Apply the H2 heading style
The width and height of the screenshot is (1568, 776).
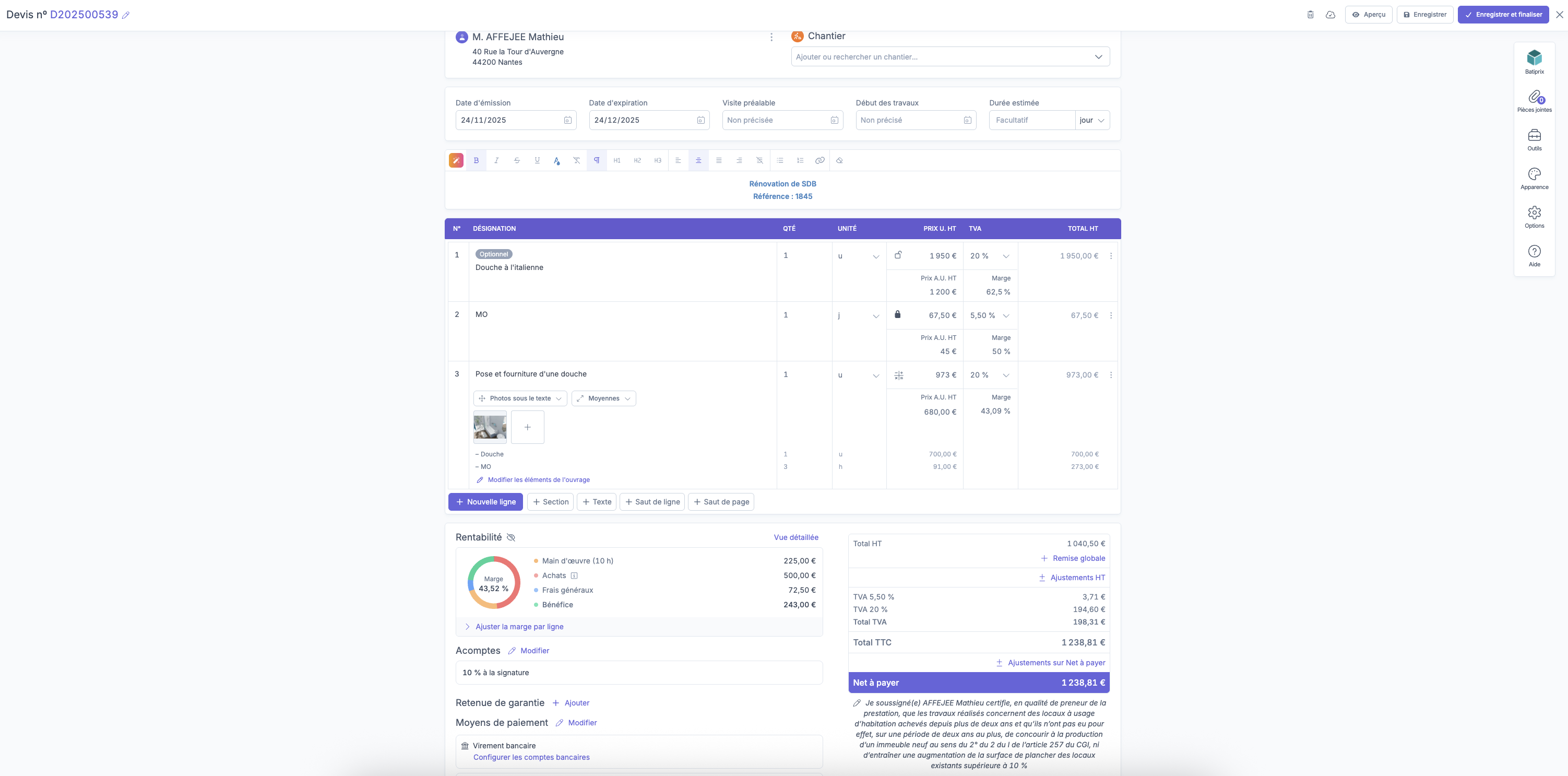[x=637, y=160]
